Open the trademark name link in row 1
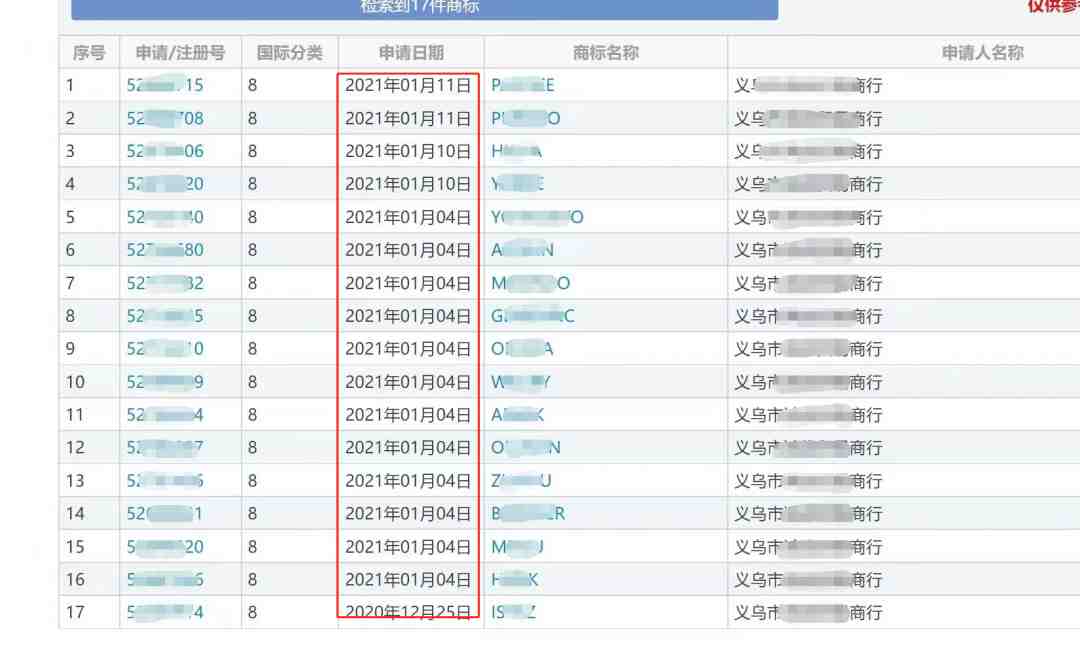The image size is (1080, 645). (523, 85)
